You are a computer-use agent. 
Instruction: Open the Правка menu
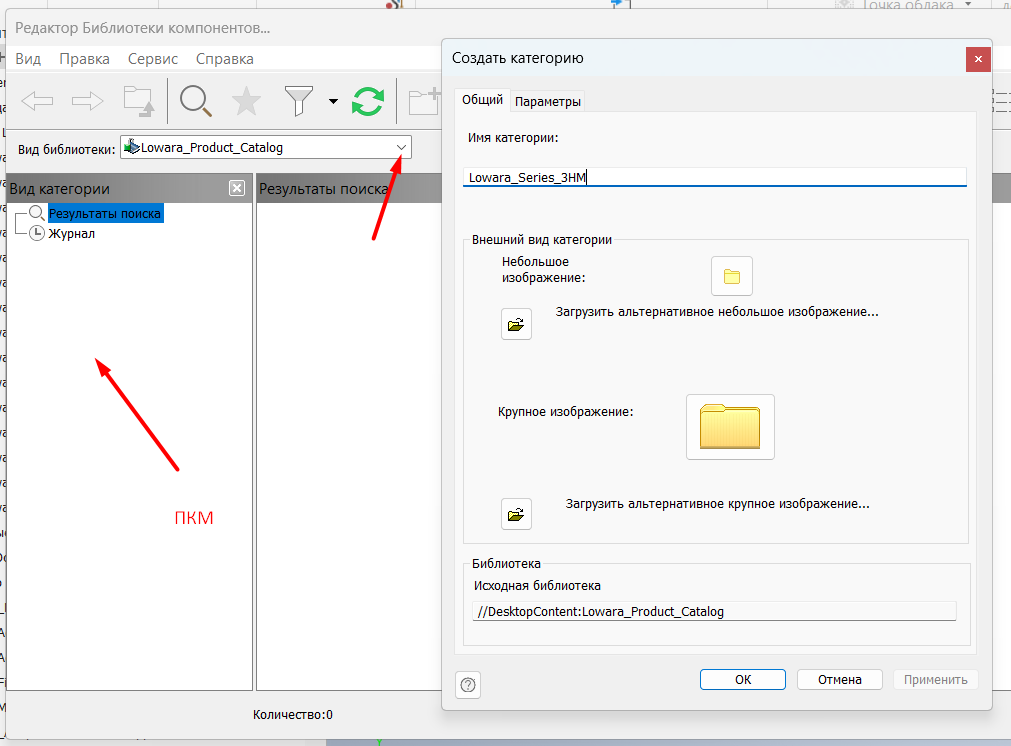tap(84, 59)
